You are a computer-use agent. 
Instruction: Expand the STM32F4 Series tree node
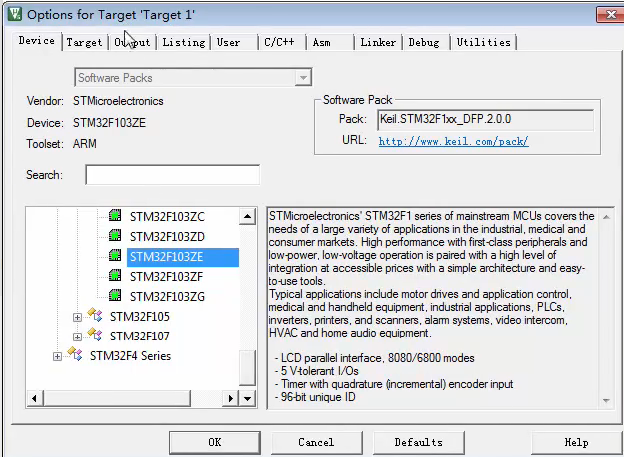coord(57,356)
